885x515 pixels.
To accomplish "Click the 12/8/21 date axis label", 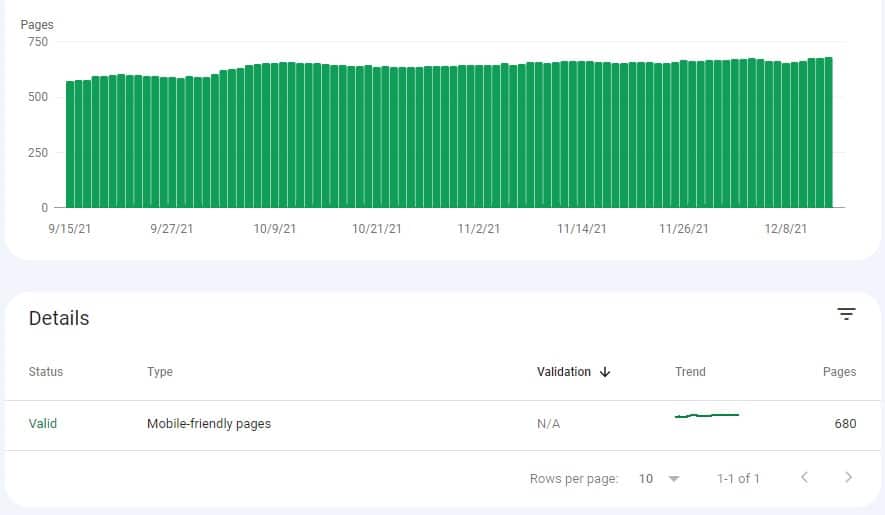I will [786, 229].
